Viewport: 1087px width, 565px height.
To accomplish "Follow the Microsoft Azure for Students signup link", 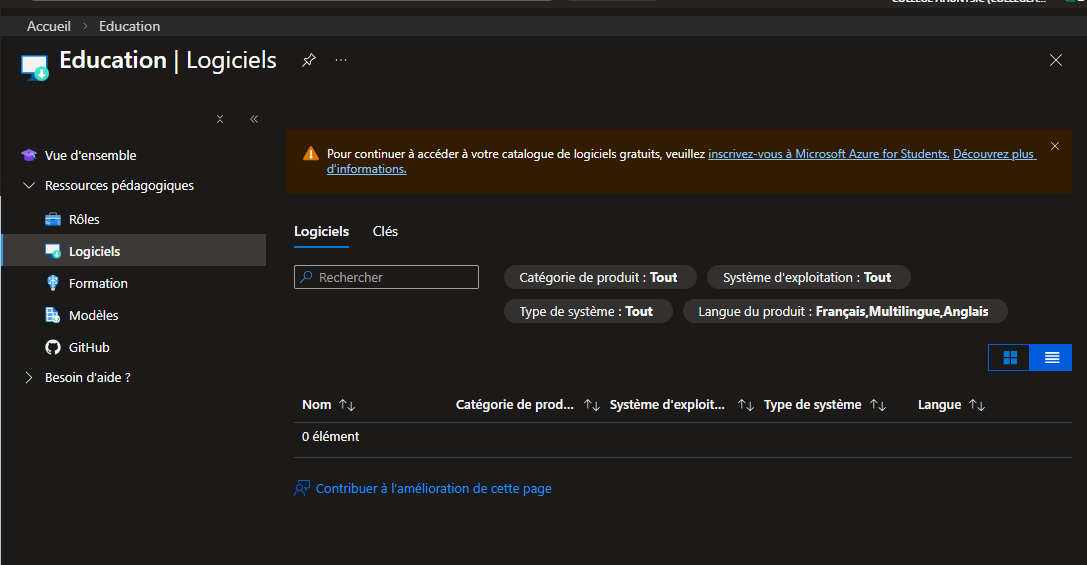I will [828, 154].
